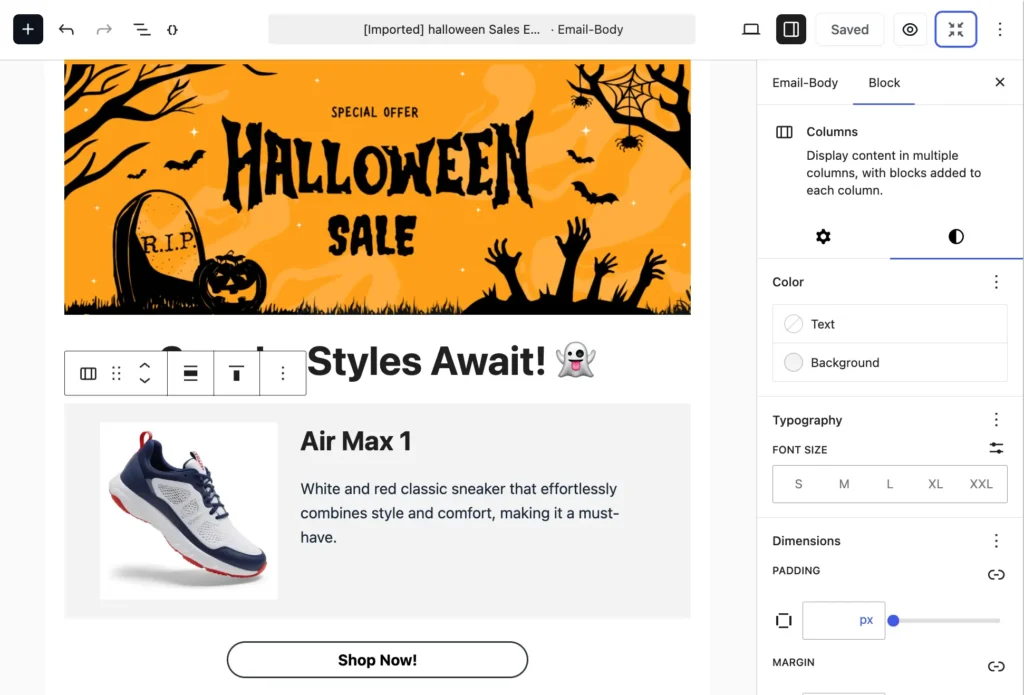Pick the Background color swatch

793,363
